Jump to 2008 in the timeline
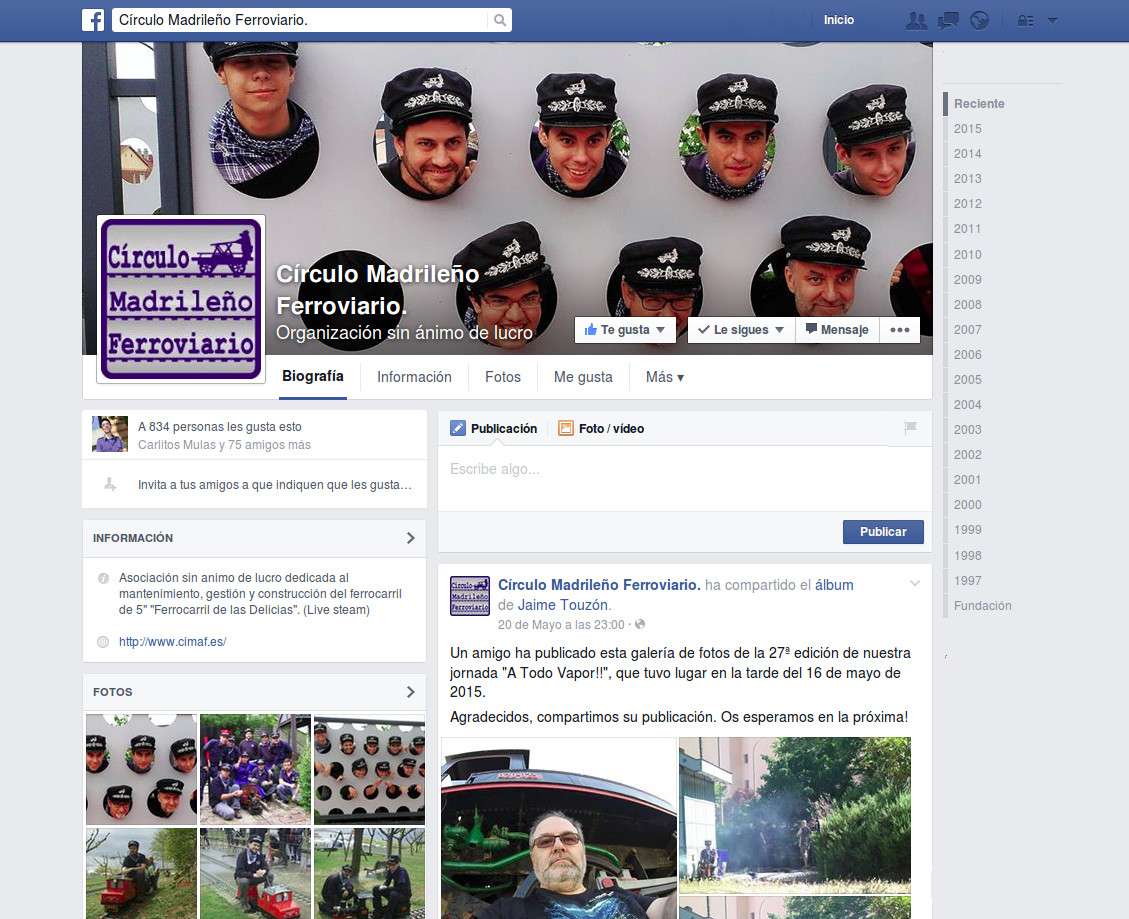This screenshot has height=919, width=1129. (x=968, y=305)
